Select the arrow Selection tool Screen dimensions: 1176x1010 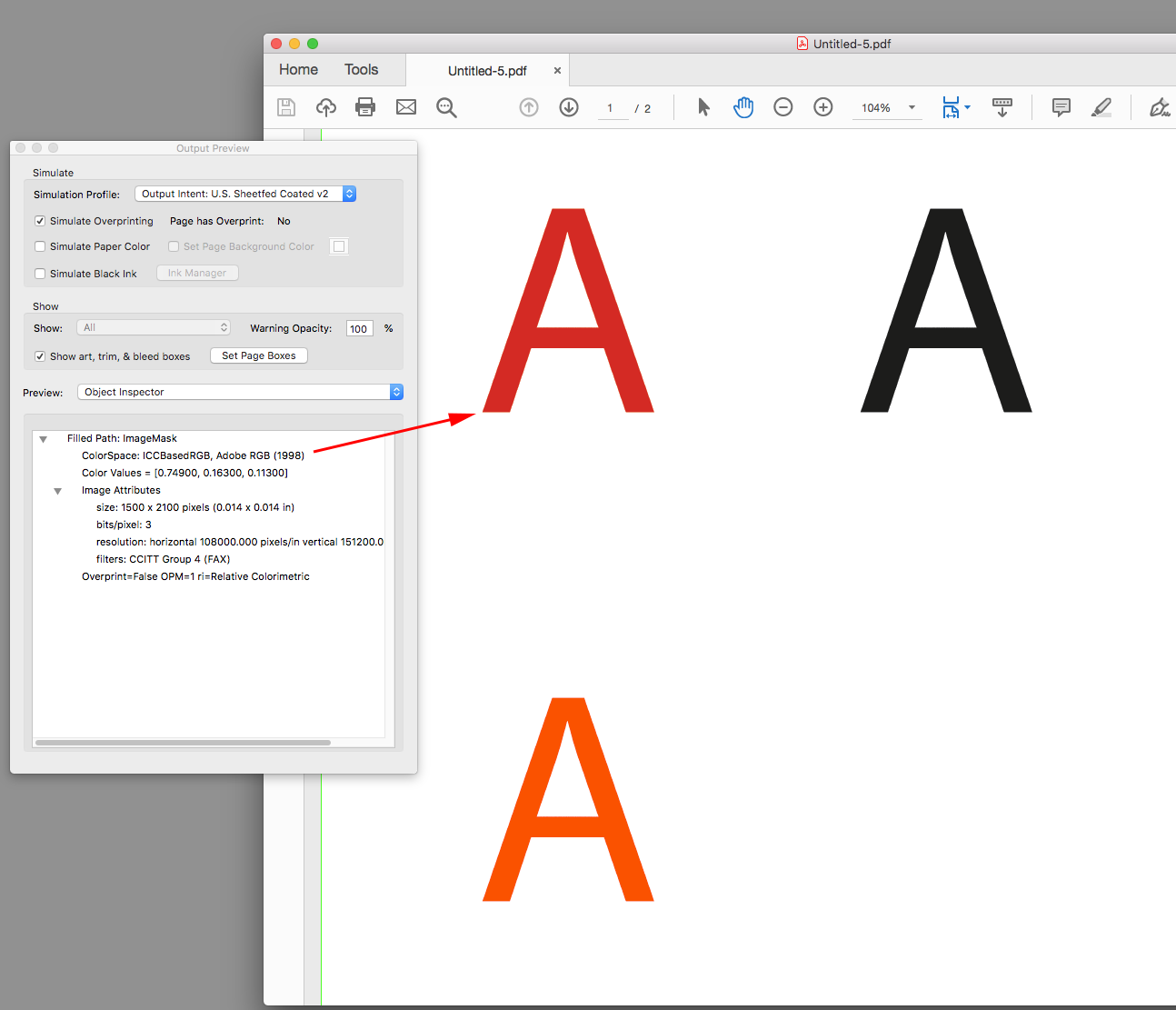[x=703, y=107]
